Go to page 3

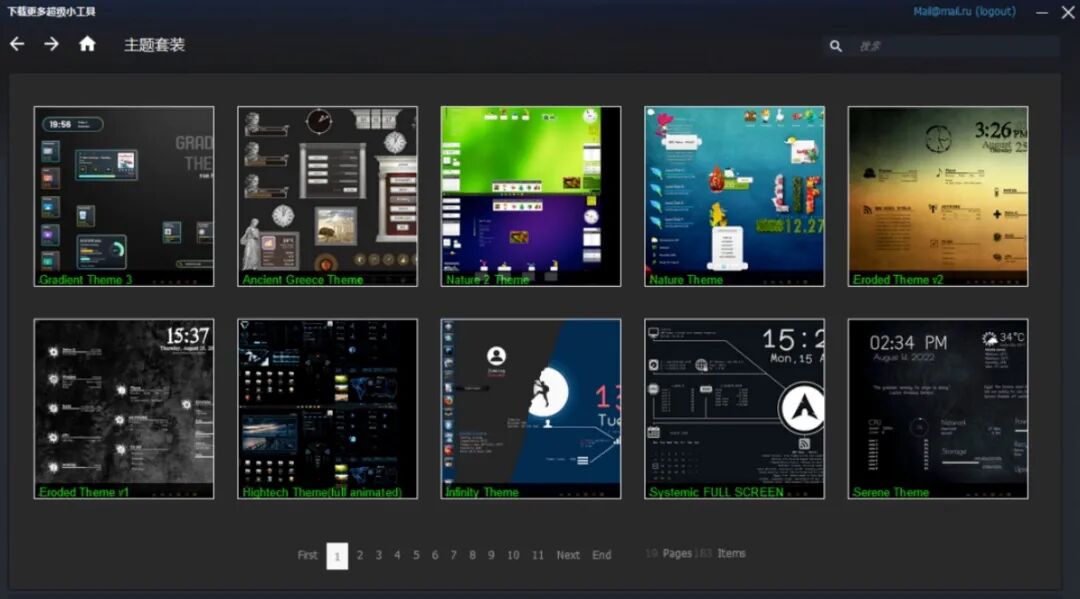tap(378, 555)
